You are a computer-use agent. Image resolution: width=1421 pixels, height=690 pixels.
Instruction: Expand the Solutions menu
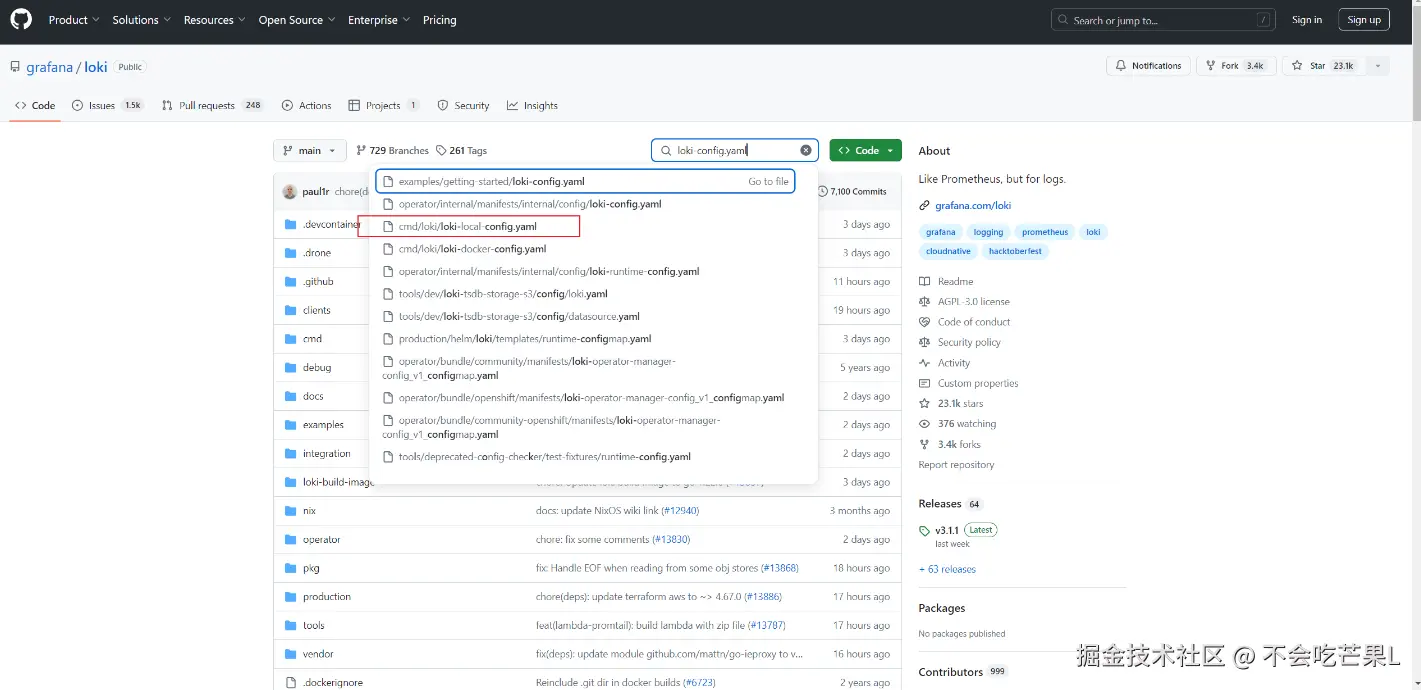(x=141, y=20)
